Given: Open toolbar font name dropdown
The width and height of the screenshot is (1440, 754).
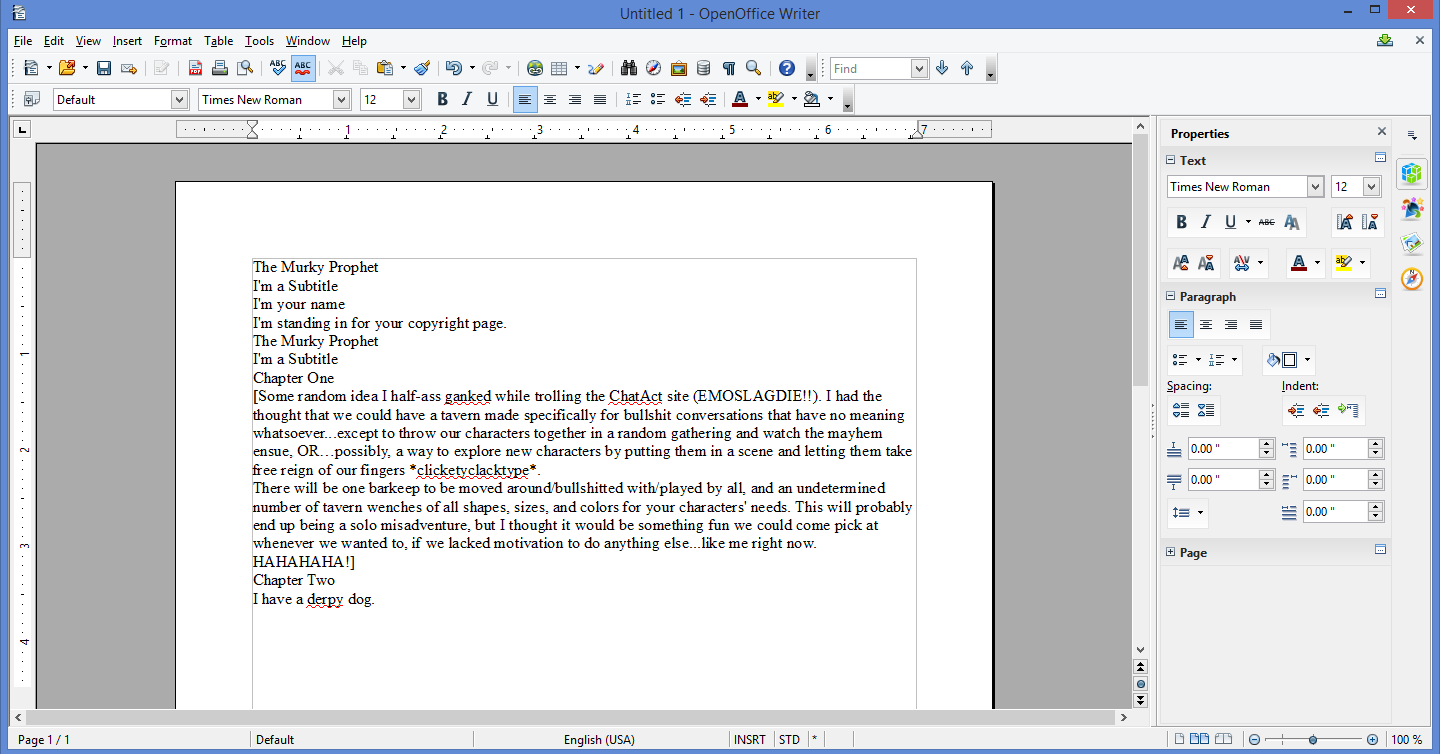Looking at the screenshot, I should click(x=342, y=99).
